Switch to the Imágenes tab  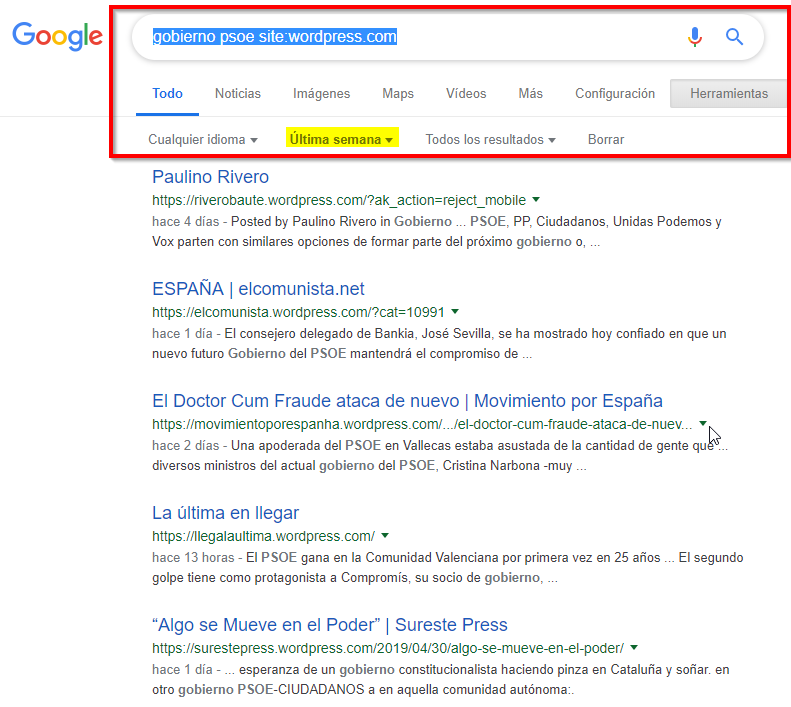(321, 93)
